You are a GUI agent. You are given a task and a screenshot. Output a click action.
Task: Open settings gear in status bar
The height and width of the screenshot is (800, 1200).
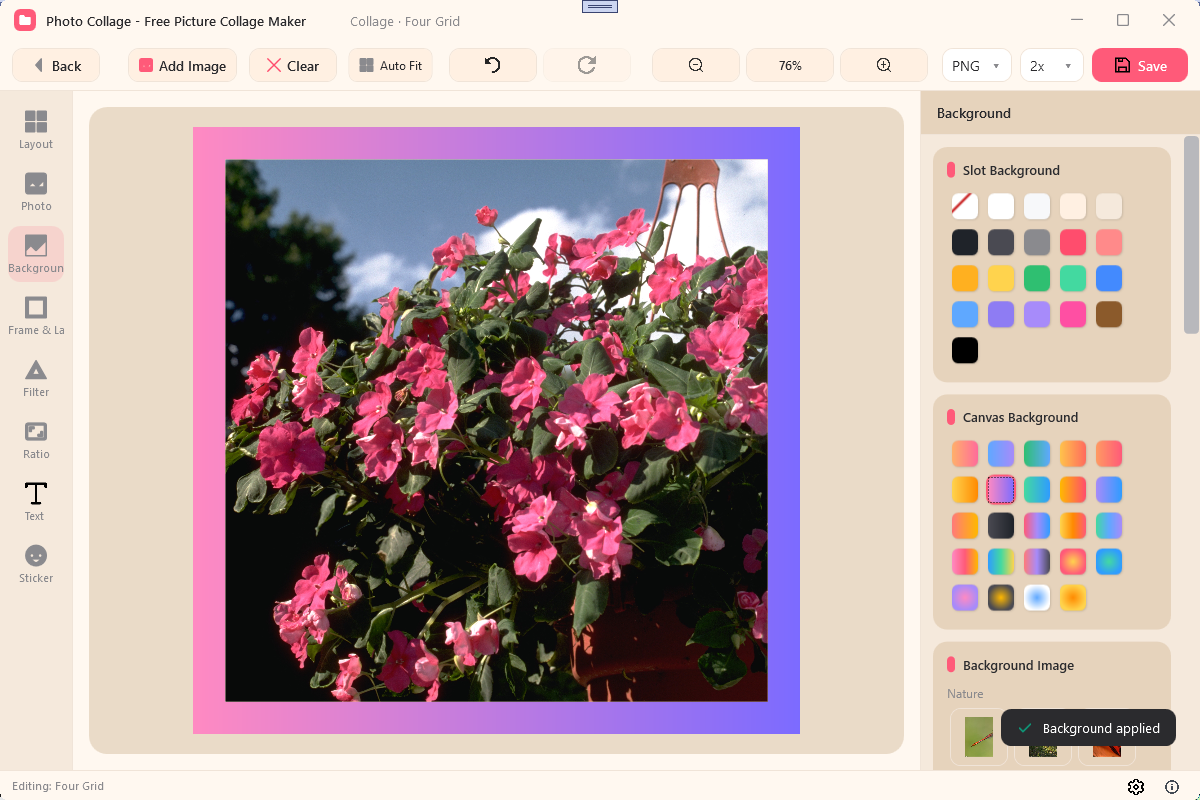(x=1136, y=786)
